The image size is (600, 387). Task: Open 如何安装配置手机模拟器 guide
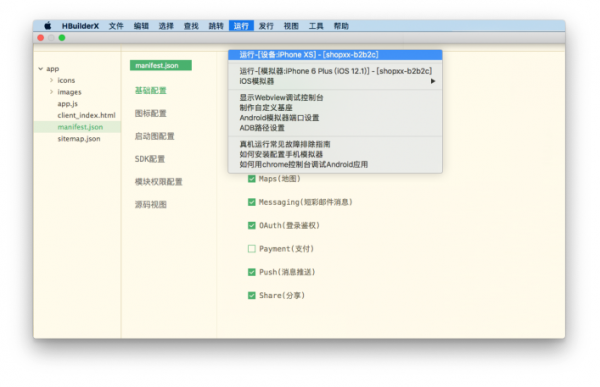(x=335, y=154)
